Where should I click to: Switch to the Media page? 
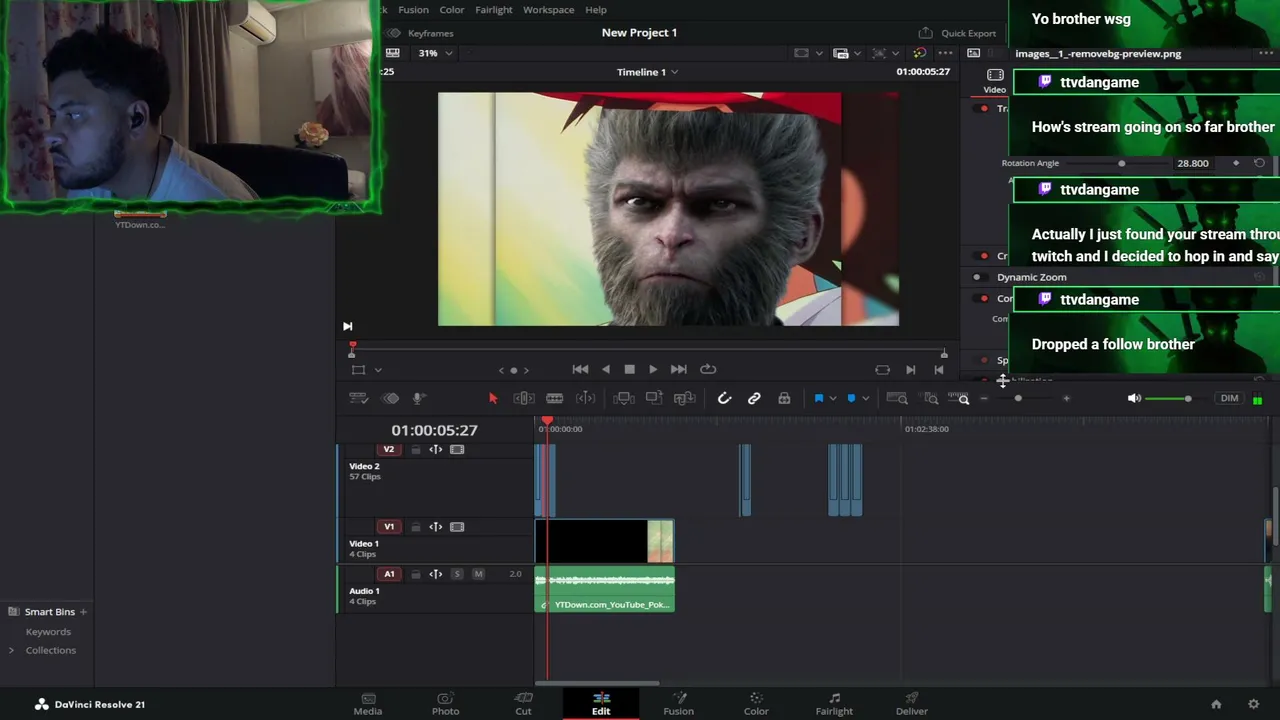(367, 704)
